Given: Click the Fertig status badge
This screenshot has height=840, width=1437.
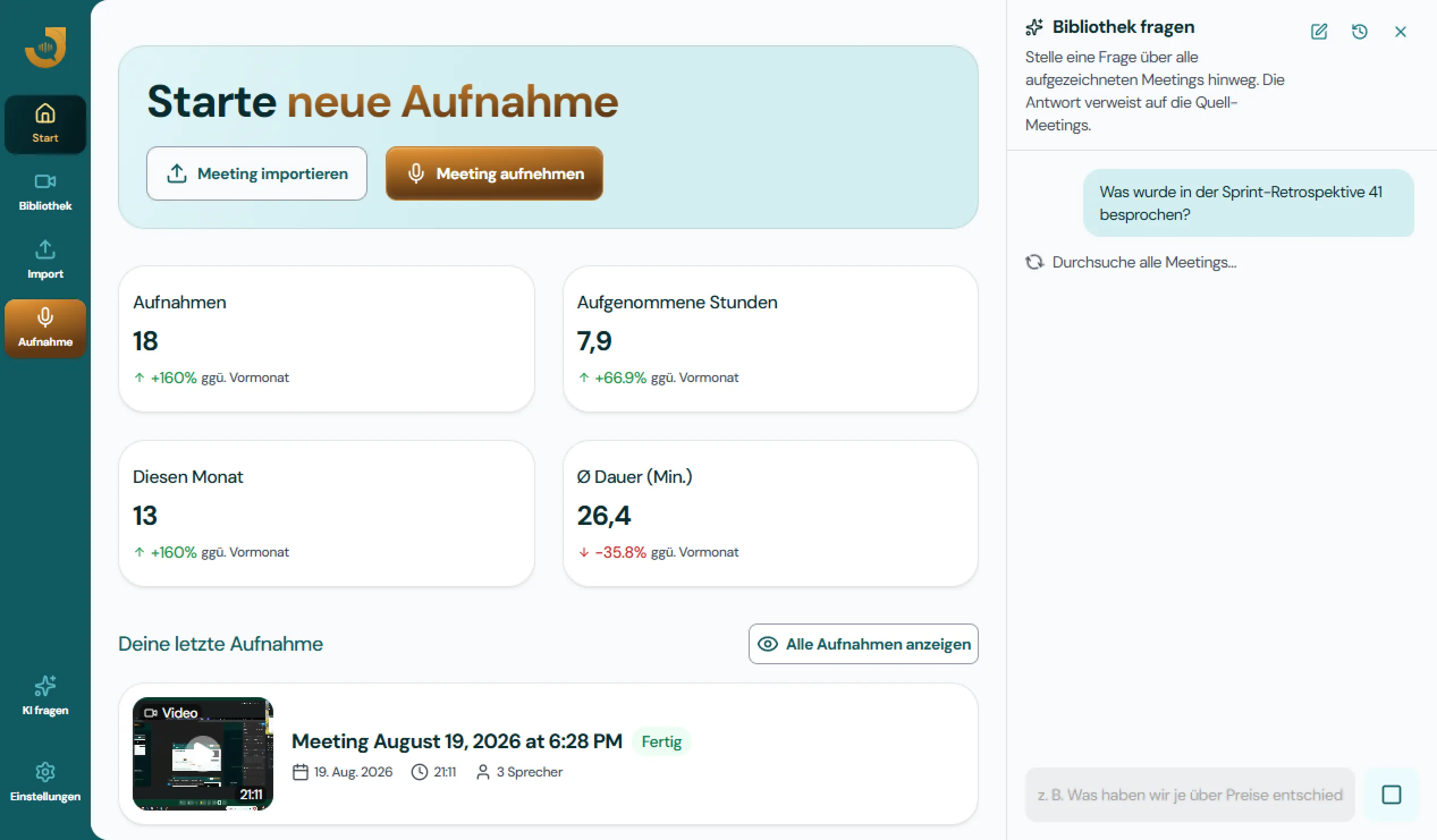Looking at the screenshot, I should [661, 741].
